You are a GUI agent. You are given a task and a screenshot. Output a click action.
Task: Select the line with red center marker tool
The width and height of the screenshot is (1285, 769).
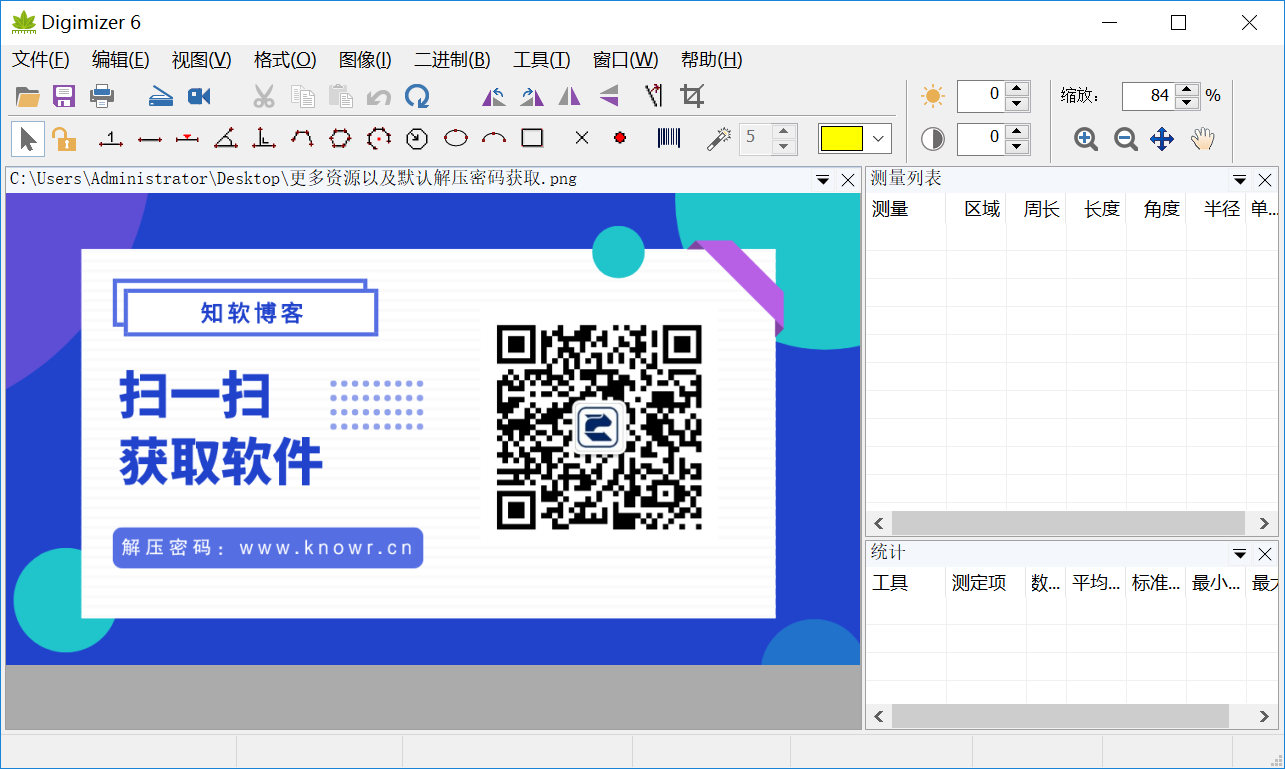tap(187, 138)
